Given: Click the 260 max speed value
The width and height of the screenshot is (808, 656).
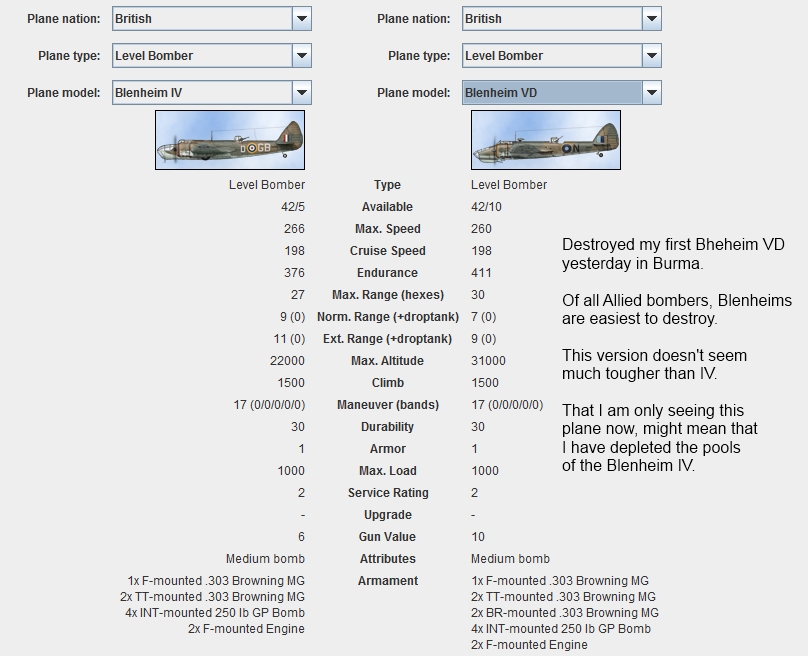Looking at the screenshot, I should click(x=481, y=229).
